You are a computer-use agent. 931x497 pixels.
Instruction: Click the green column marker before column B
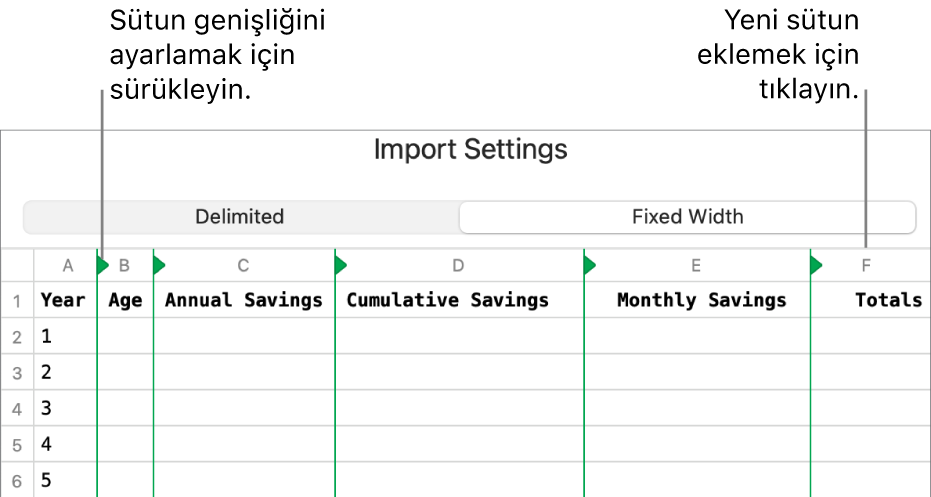tap(102, 266)
